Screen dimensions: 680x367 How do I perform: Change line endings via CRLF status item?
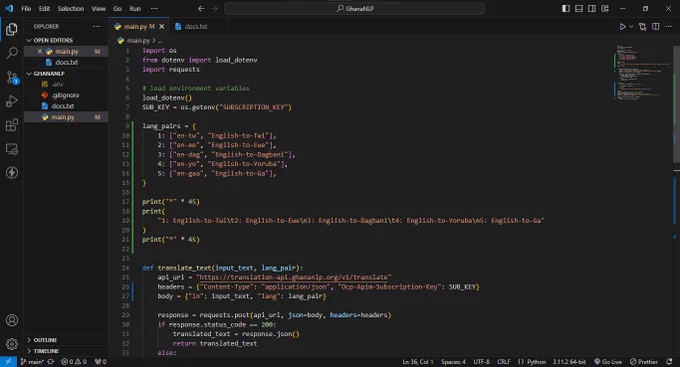click(503, 361)
